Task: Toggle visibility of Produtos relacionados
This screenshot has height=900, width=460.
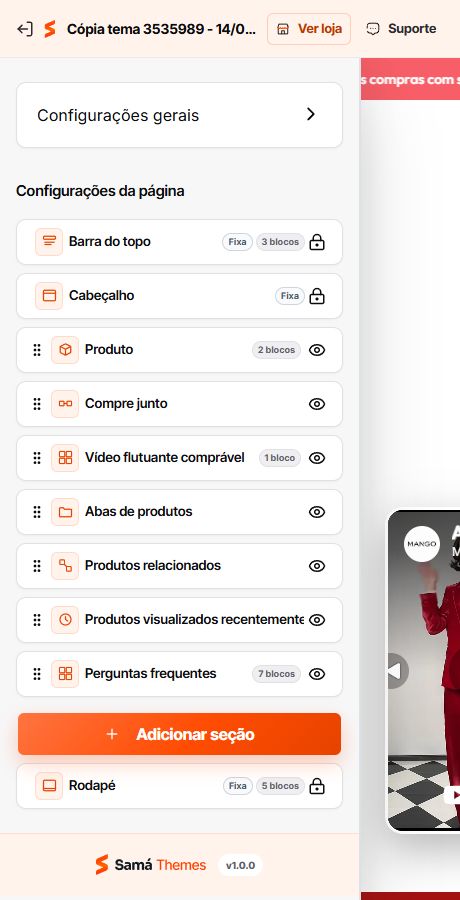Action: click(x=317, y=566)
